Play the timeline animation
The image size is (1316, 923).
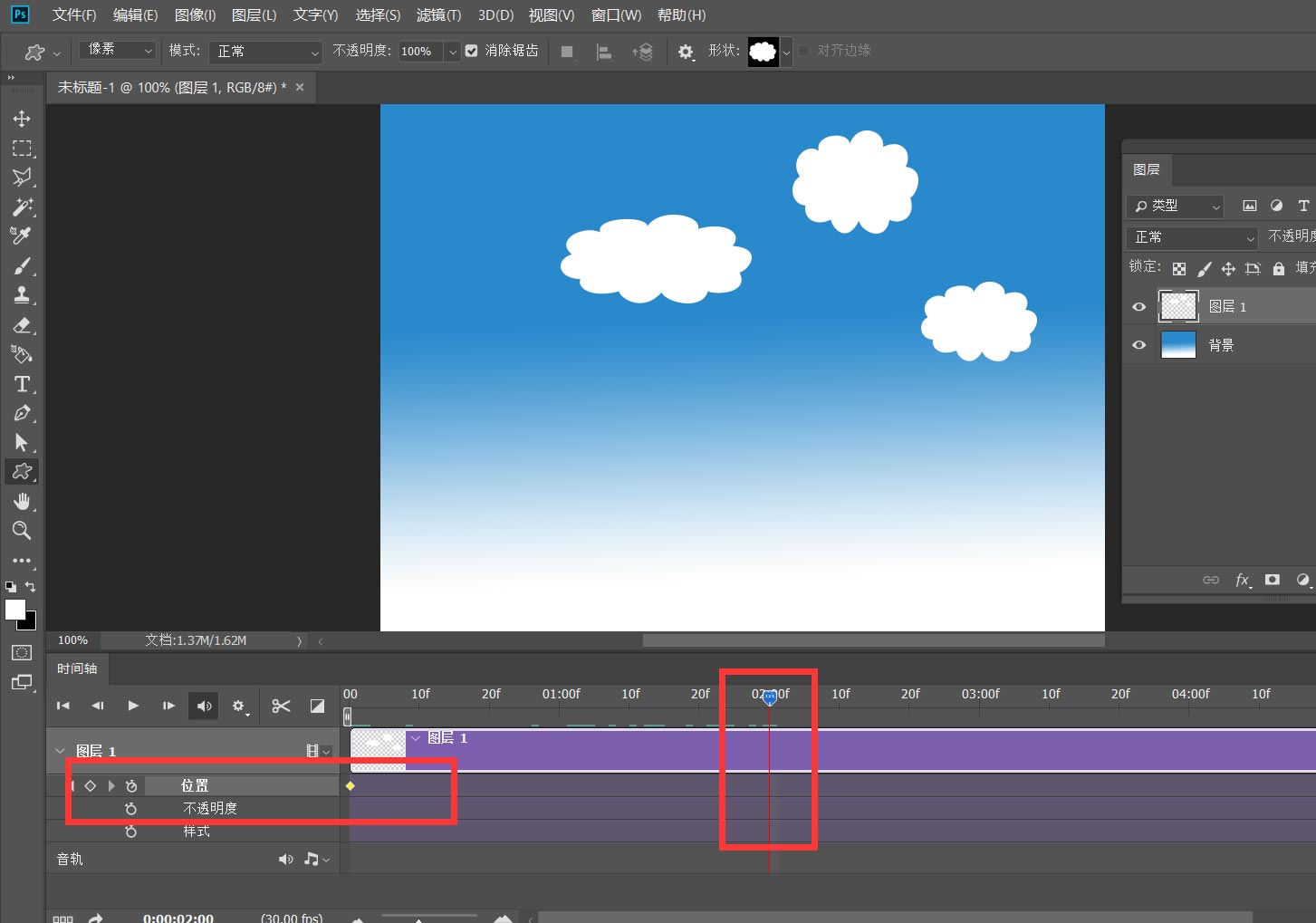133,706
